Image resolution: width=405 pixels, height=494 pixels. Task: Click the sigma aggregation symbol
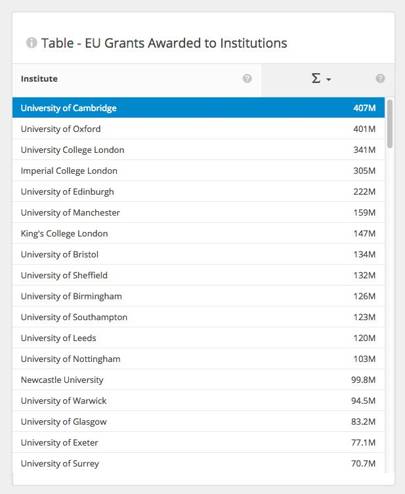point(316,78)
